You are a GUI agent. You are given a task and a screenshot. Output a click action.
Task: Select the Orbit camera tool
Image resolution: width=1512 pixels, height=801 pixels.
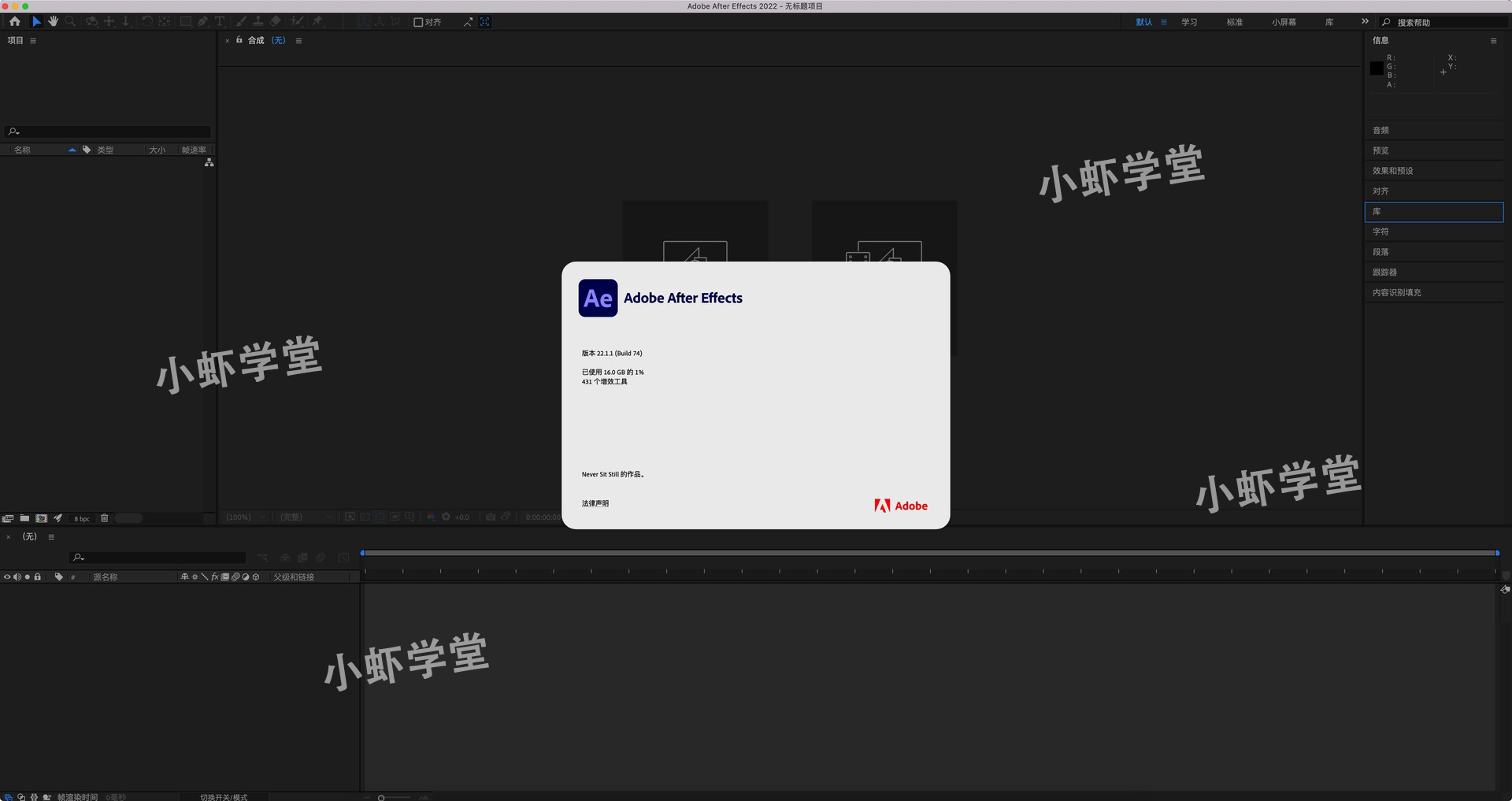(91, 22)
